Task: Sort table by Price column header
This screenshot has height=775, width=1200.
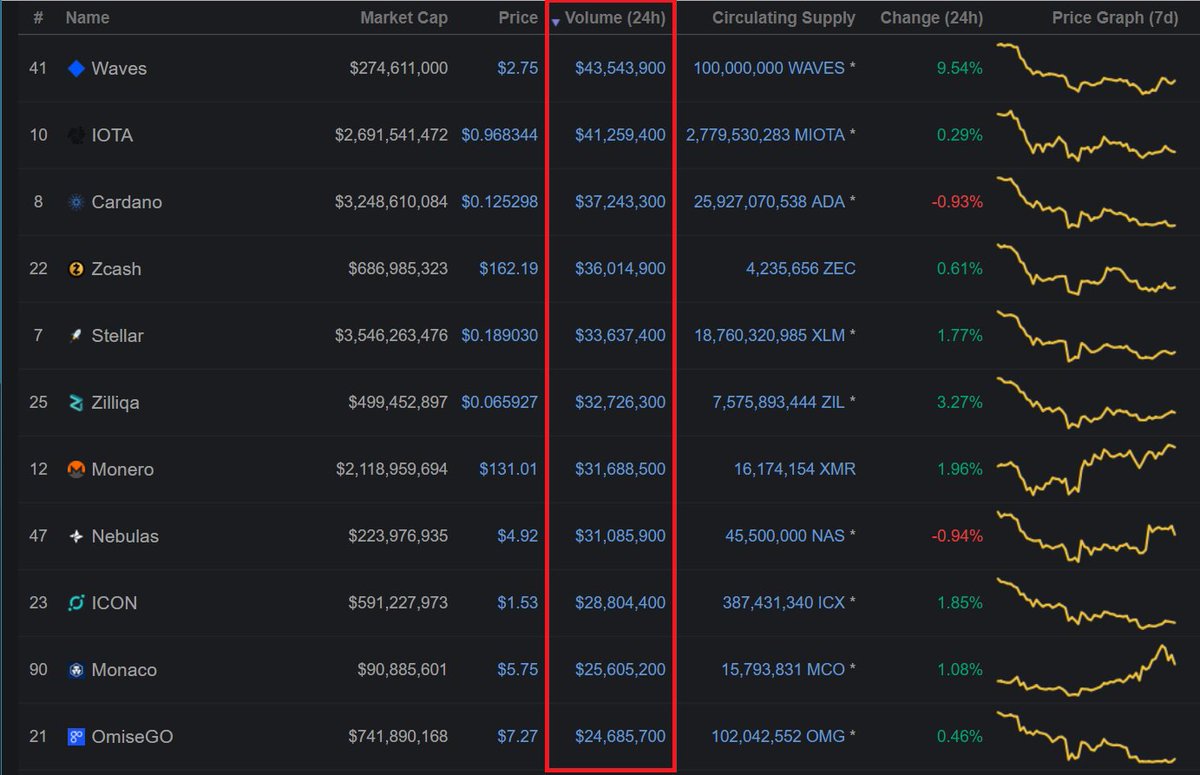Action: [x=518, y=18]
